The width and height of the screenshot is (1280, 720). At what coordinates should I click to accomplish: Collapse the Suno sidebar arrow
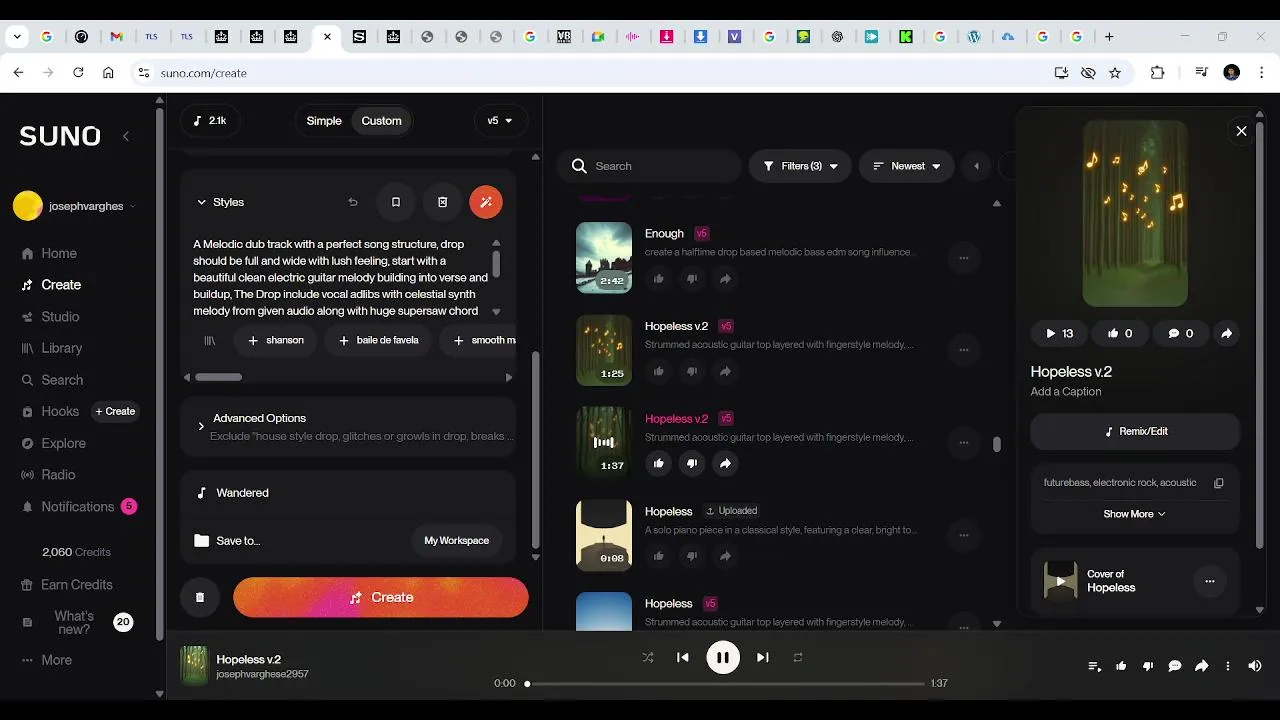[126, 136]
